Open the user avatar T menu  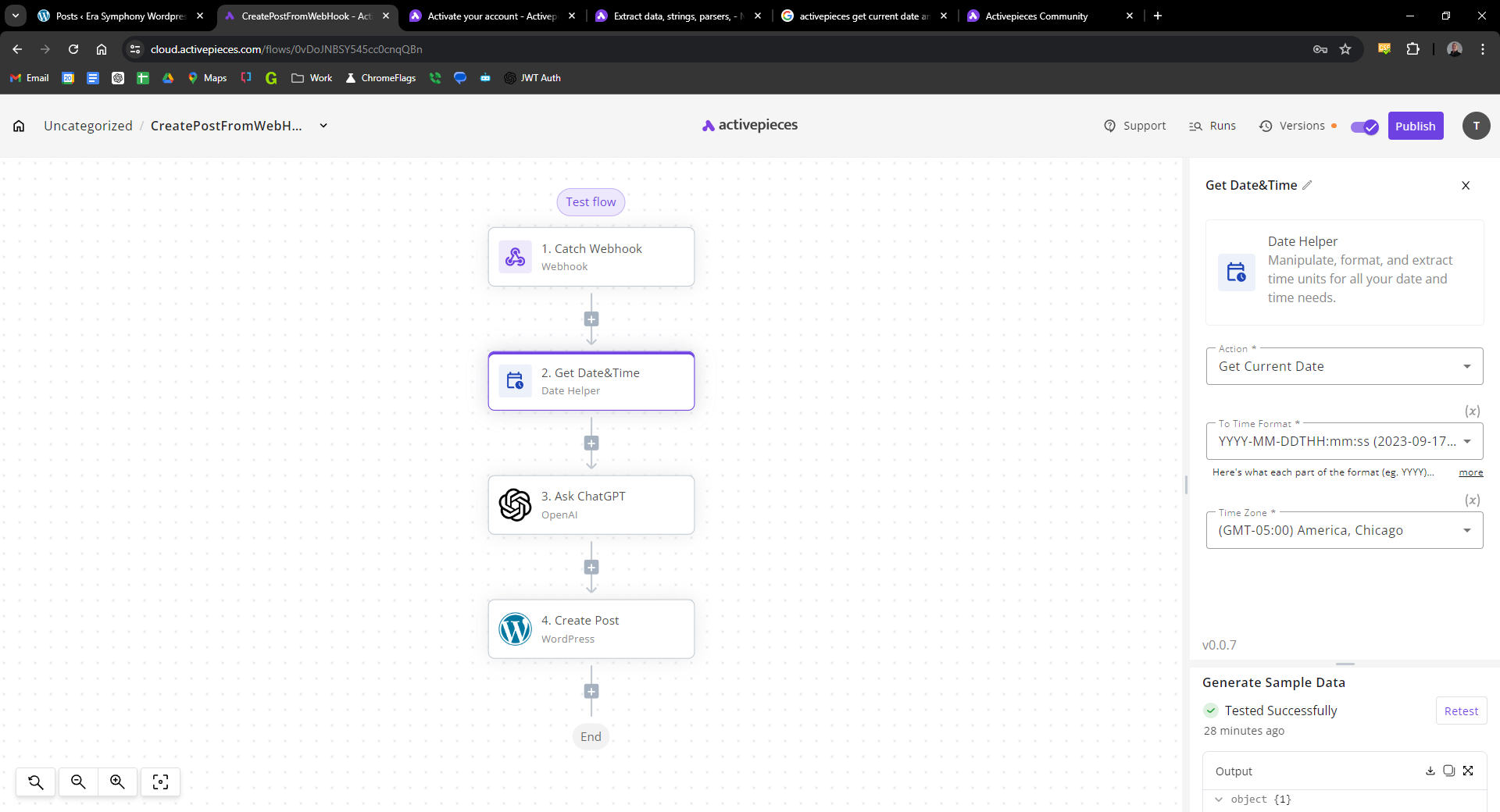click(x=1476, y=126)
